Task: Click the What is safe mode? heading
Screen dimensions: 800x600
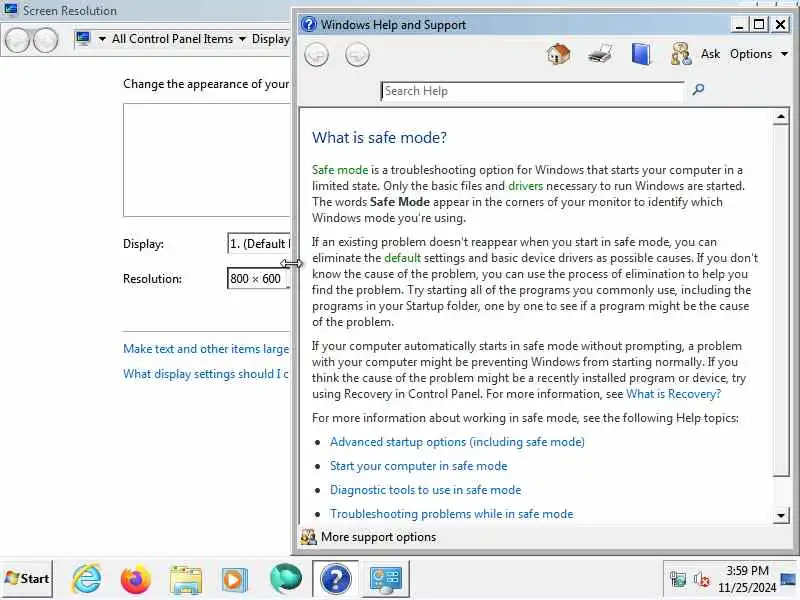Action: tap(380, 138)
